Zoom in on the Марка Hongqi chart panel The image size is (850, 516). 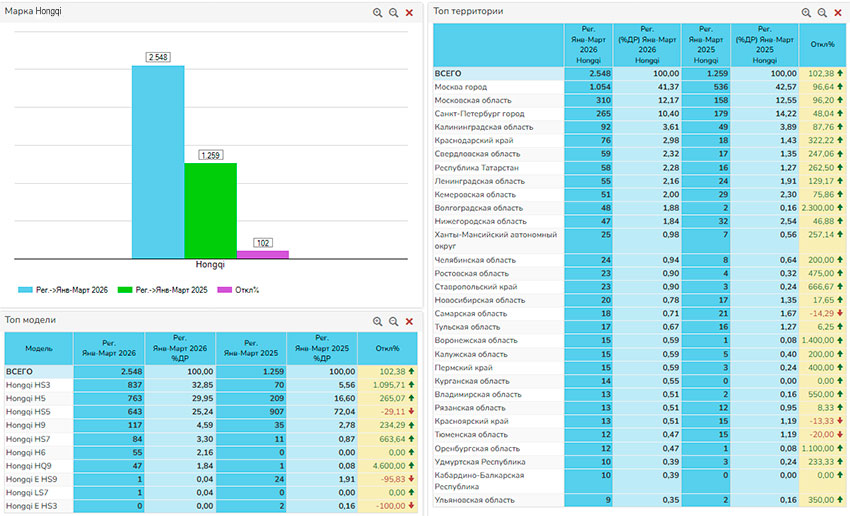click(378, 12)
